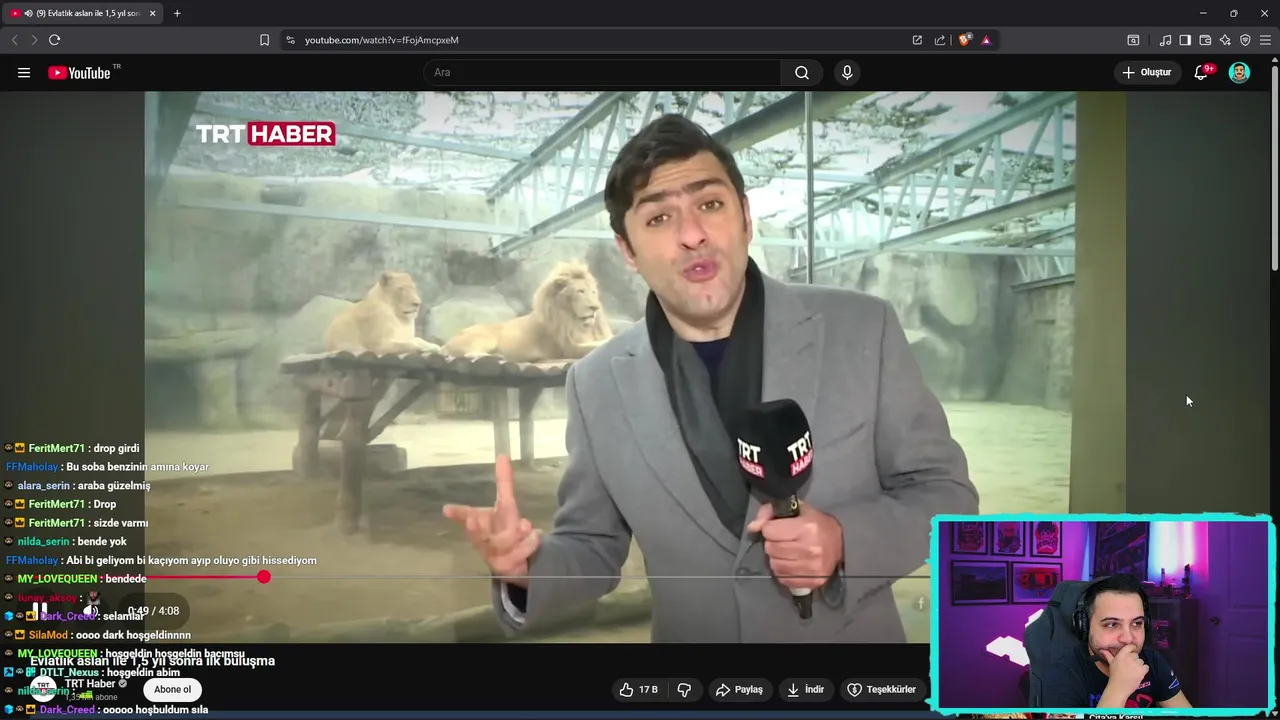Viewport: 1280px width, 720px height.
Task: Share this page via address bar share icon
Action: tap(940, 40)
